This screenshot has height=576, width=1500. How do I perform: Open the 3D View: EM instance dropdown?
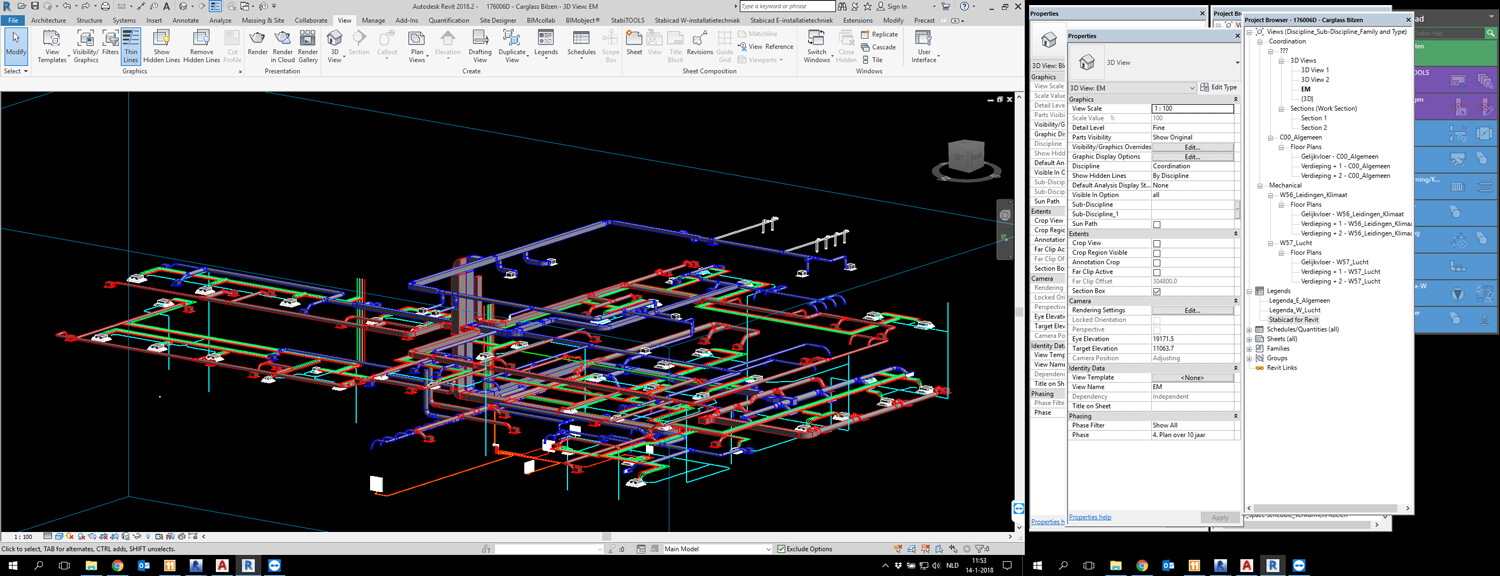click(x=1132, y=88)
